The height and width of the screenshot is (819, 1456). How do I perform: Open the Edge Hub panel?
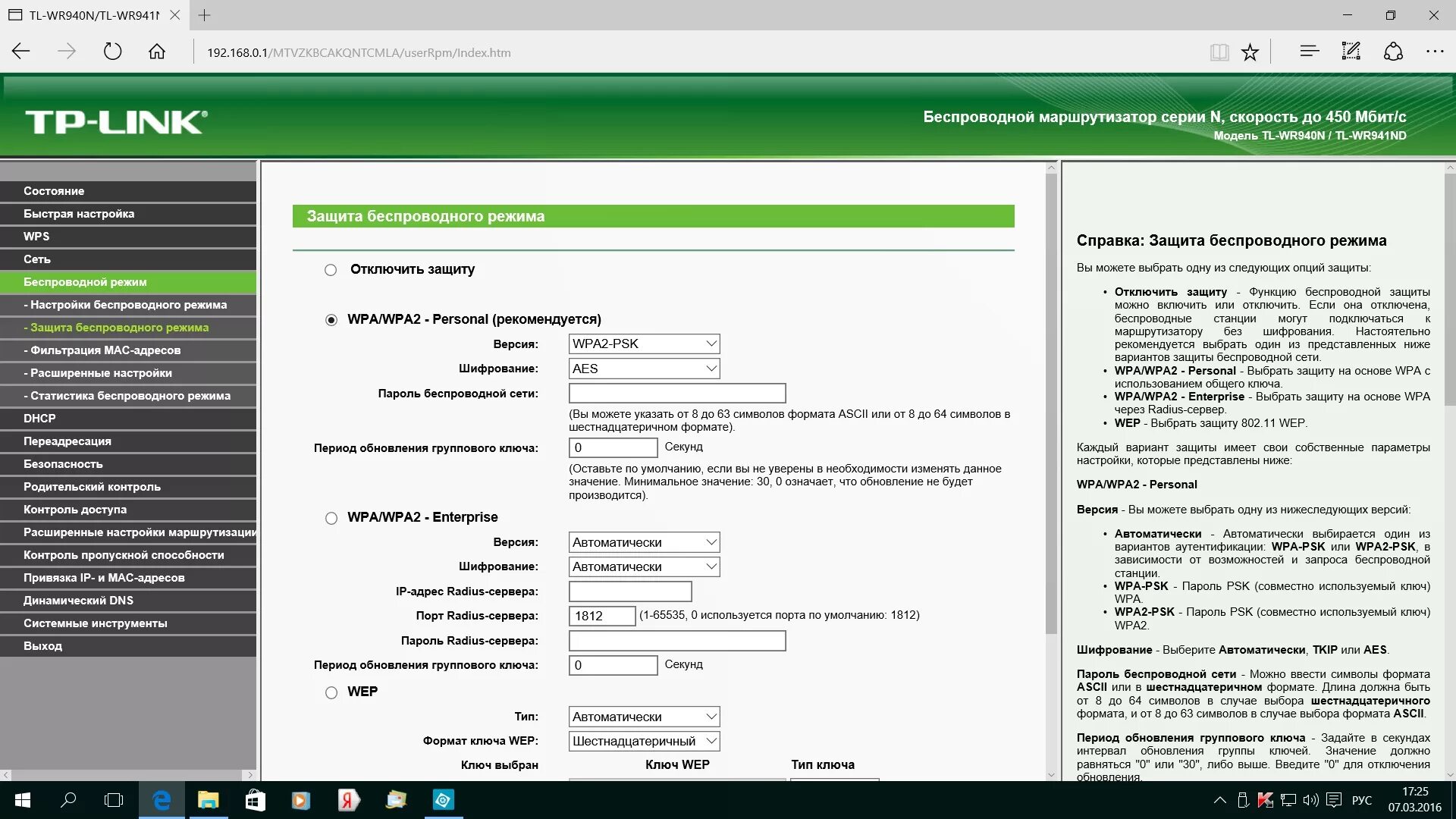click(x=1310, y=52)
